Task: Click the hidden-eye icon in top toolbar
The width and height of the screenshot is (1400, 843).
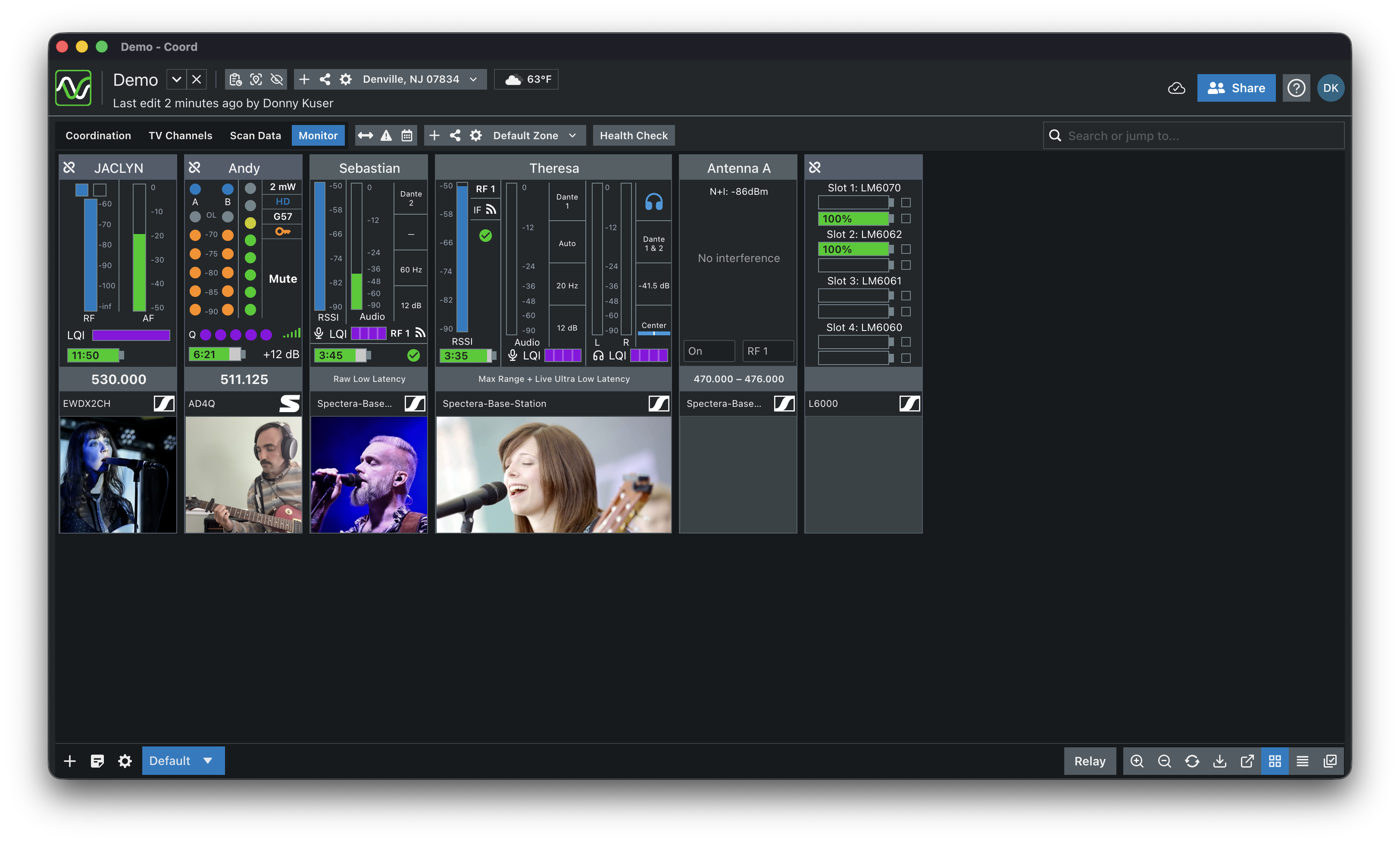Action: 277,80
